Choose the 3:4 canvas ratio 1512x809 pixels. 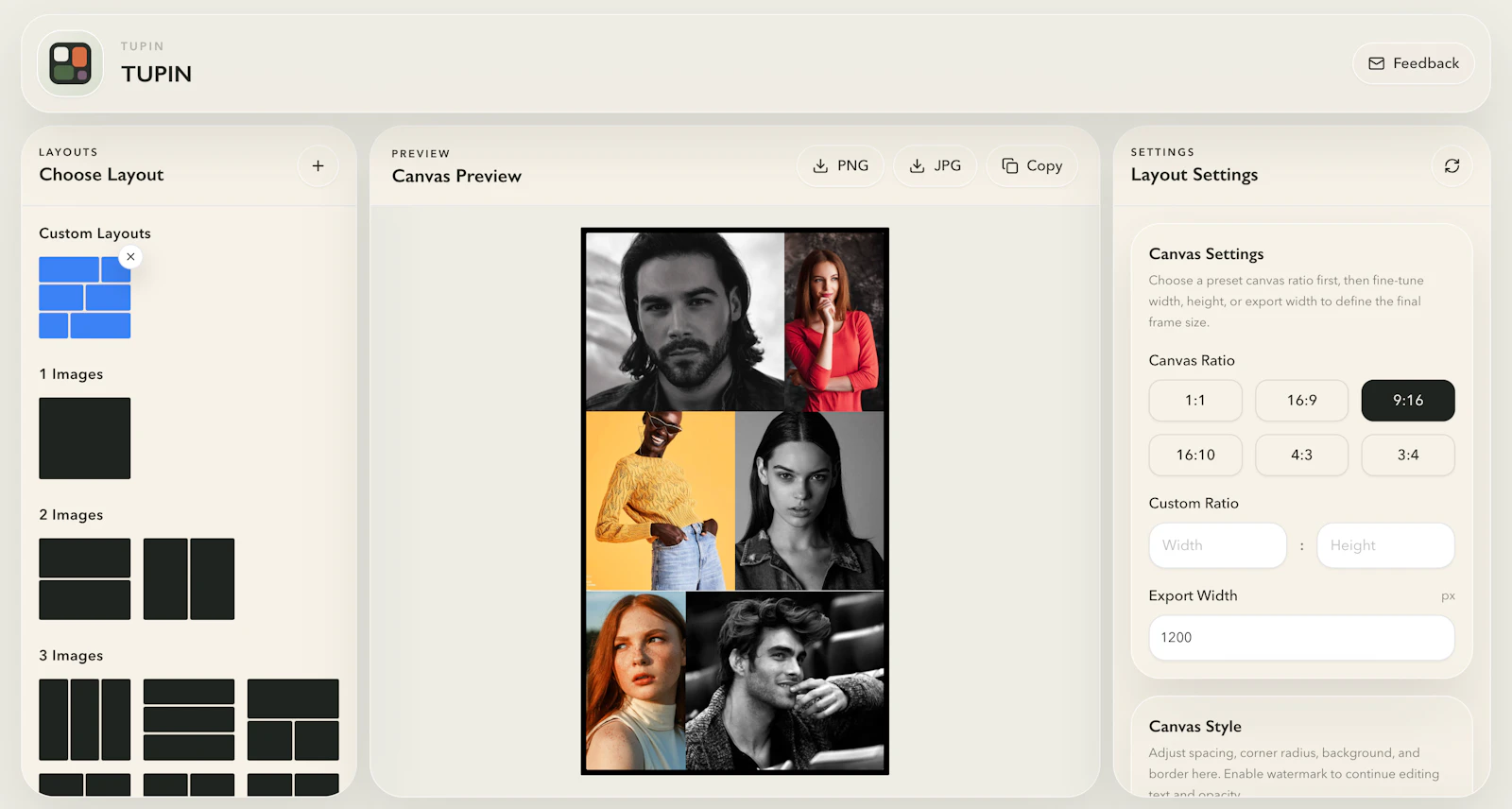[1408, 456]
